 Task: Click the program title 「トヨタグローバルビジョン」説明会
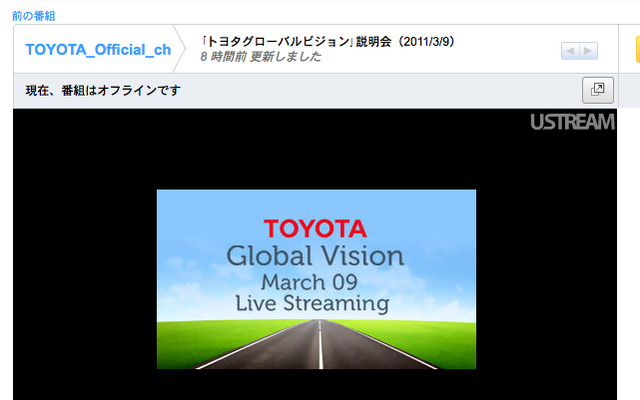pos(327,42)
